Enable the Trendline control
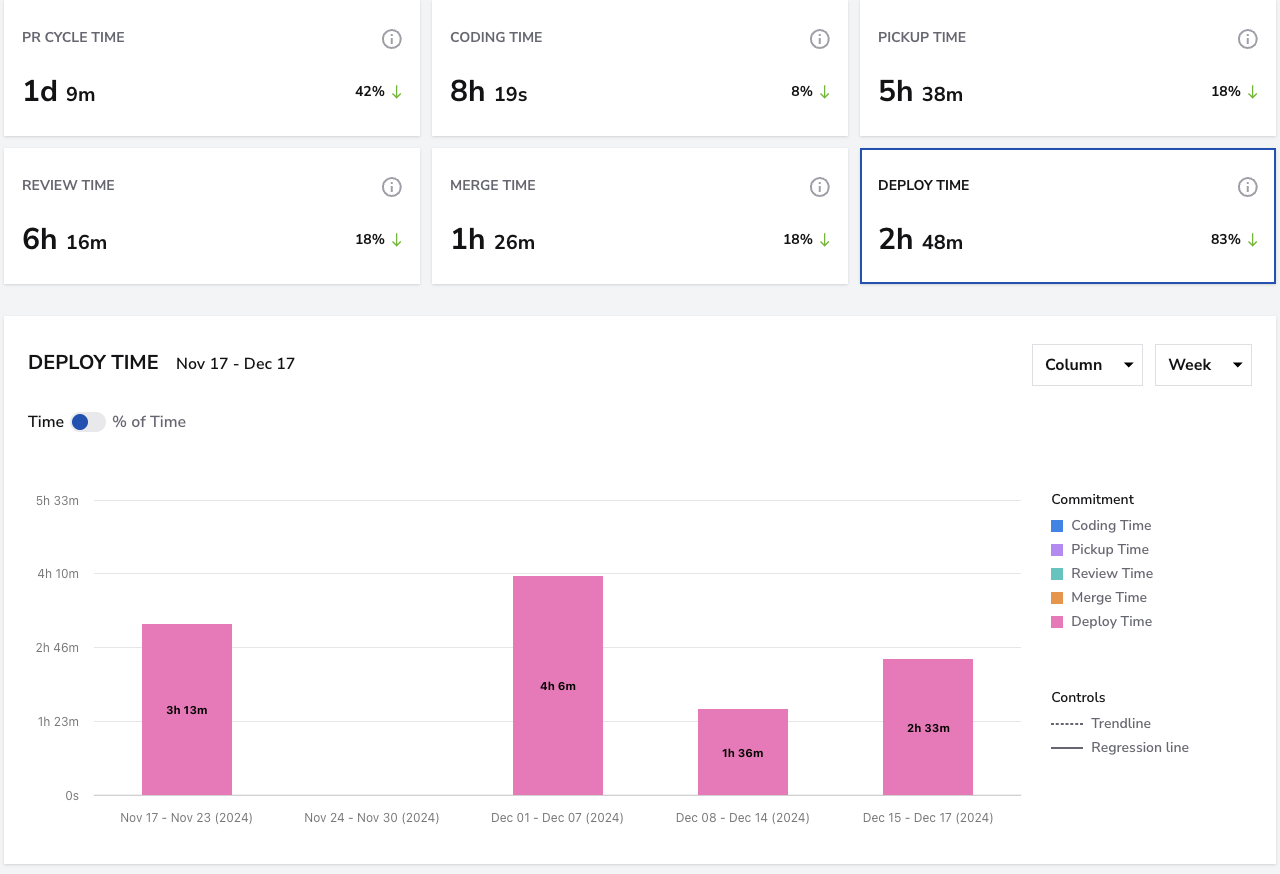This screenshot has height=874, width=1280. tap(1101, 723)
